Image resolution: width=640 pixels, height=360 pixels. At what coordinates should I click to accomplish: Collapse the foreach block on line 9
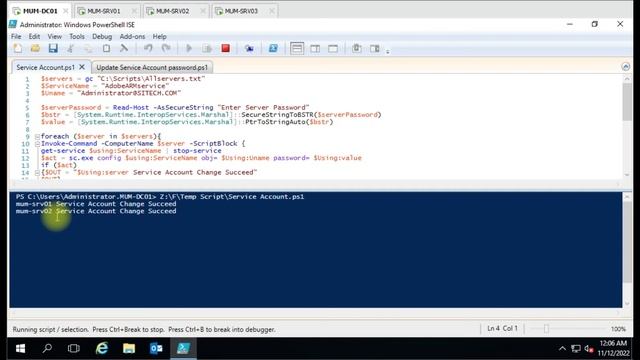37,136
